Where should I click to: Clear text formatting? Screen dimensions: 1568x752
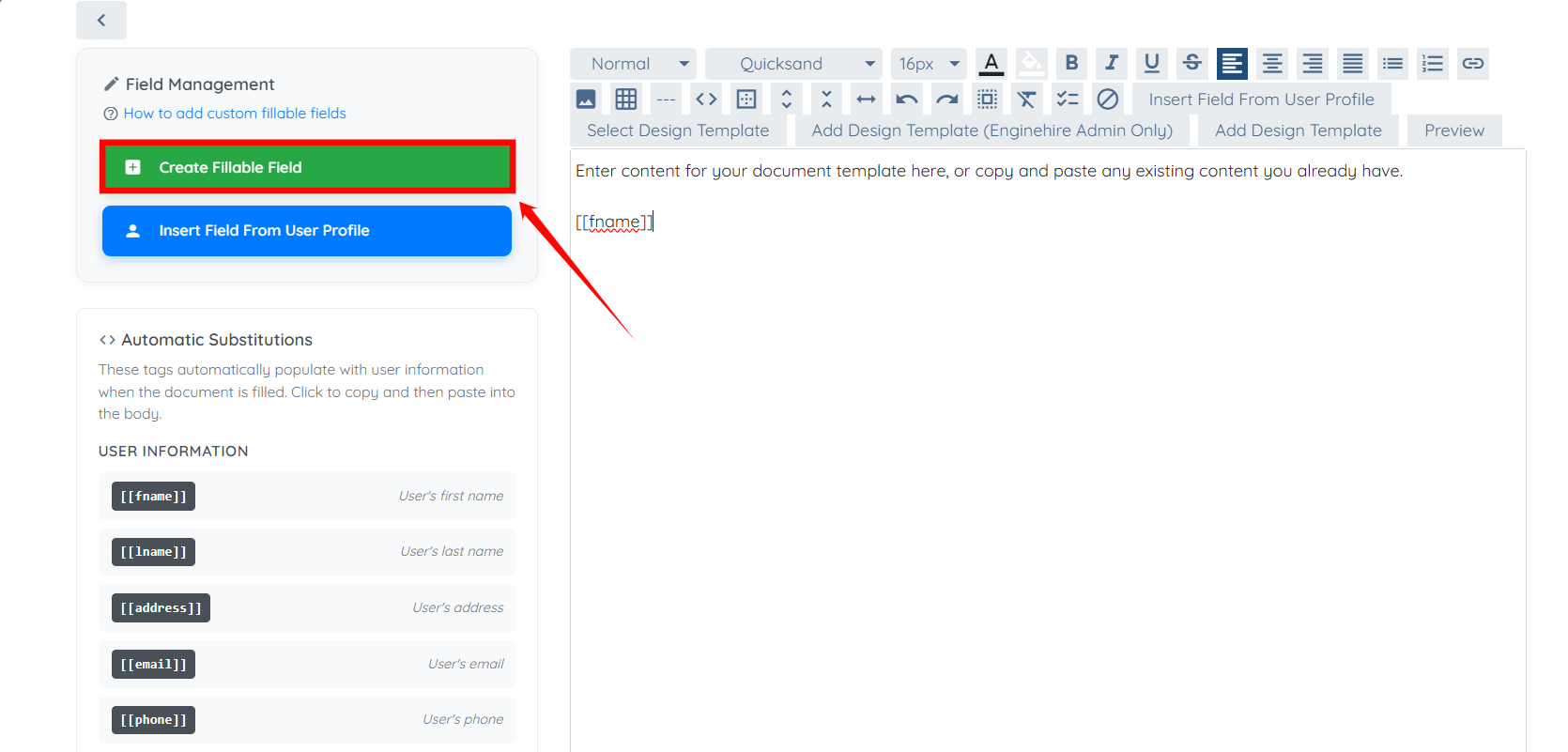(x=1027, y=99)
